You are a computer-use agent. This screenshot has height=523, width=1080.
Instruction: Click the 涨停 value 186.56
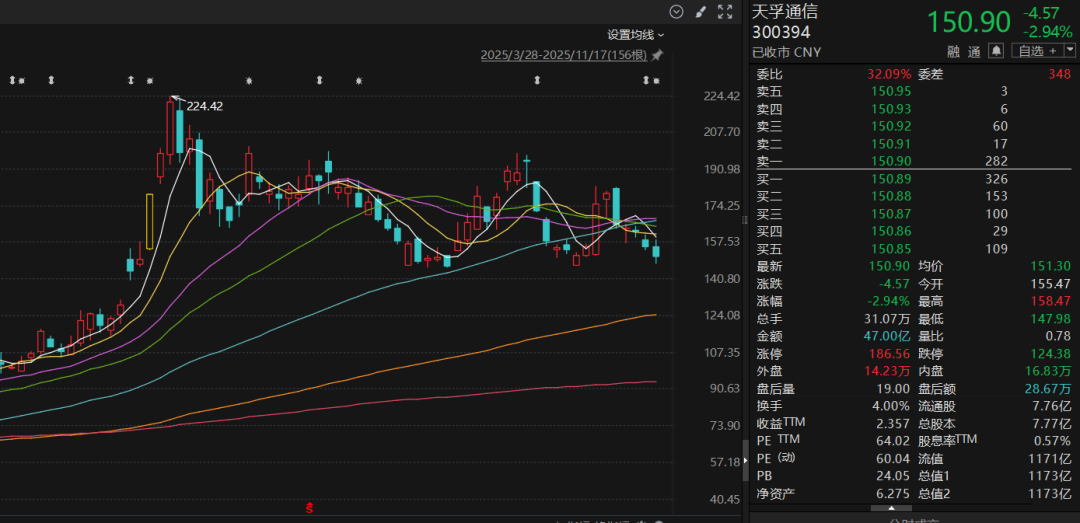click(891, 354)
